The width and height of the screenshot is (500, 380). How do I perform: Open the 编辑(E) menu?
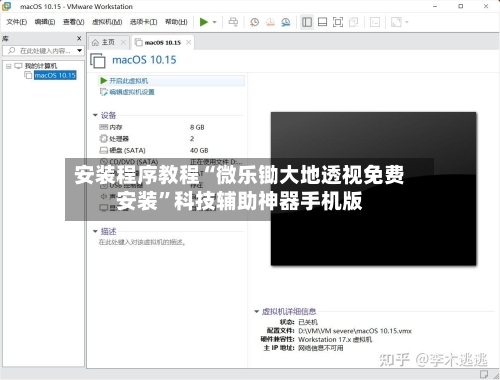point(45,22)
